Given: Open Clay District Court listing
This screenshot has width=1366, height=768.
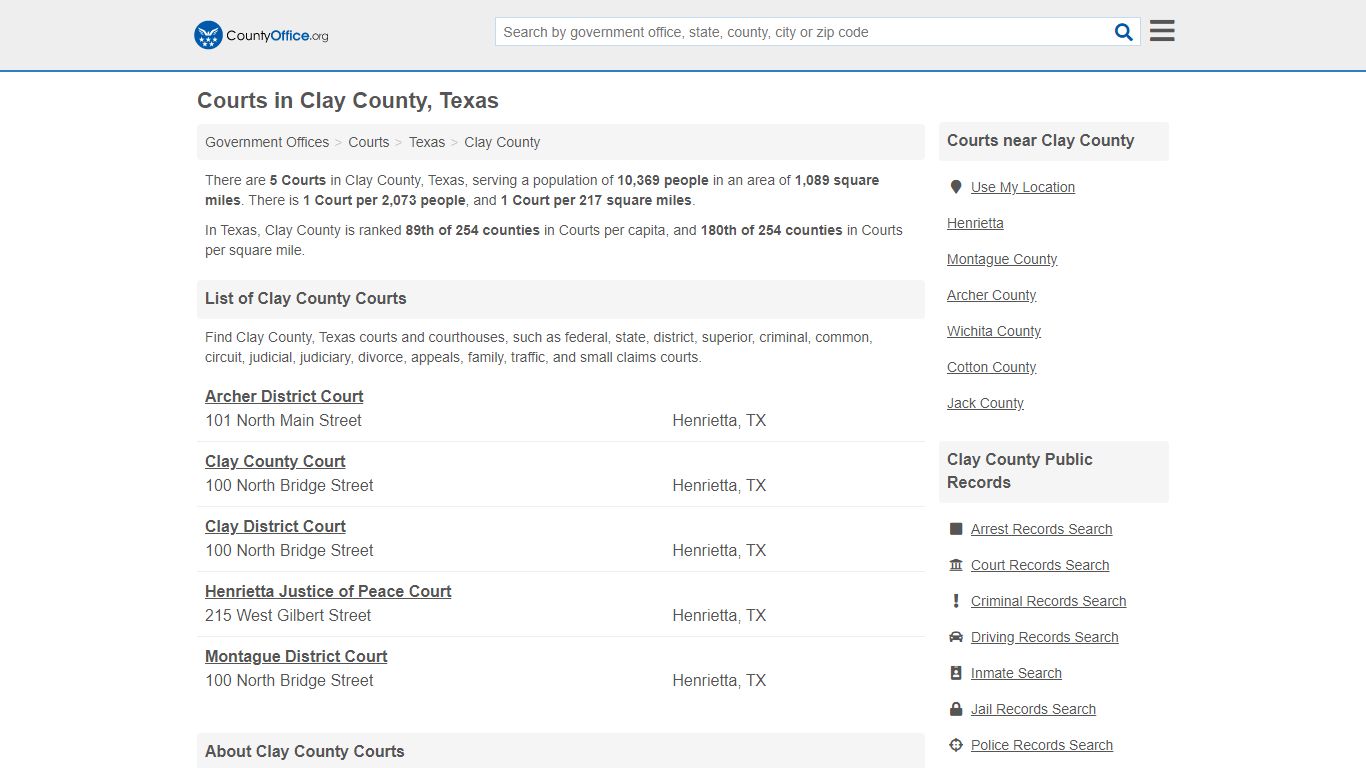Looking at the screenshot, I should click(x=275, y=526).
